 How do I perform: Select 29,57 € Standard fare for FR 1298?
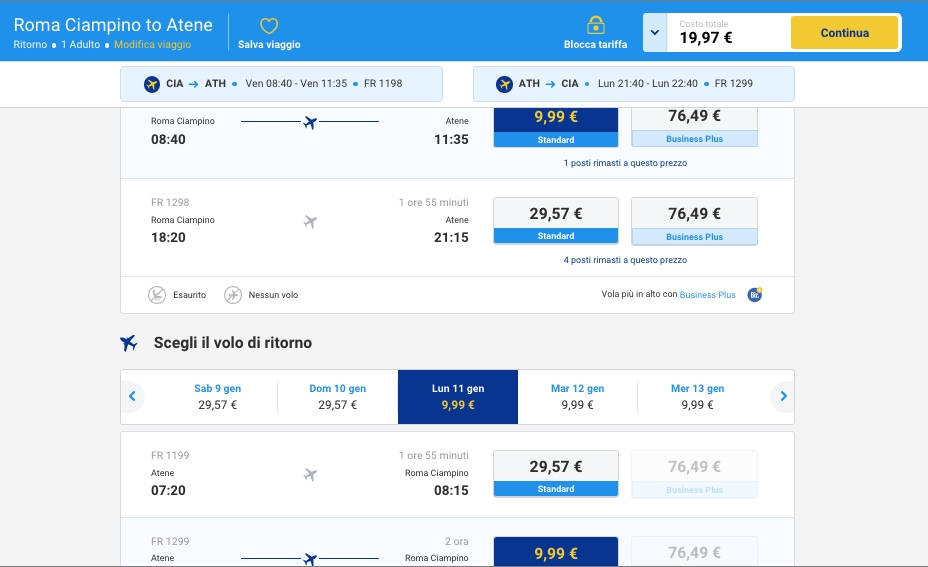[556, 221]
